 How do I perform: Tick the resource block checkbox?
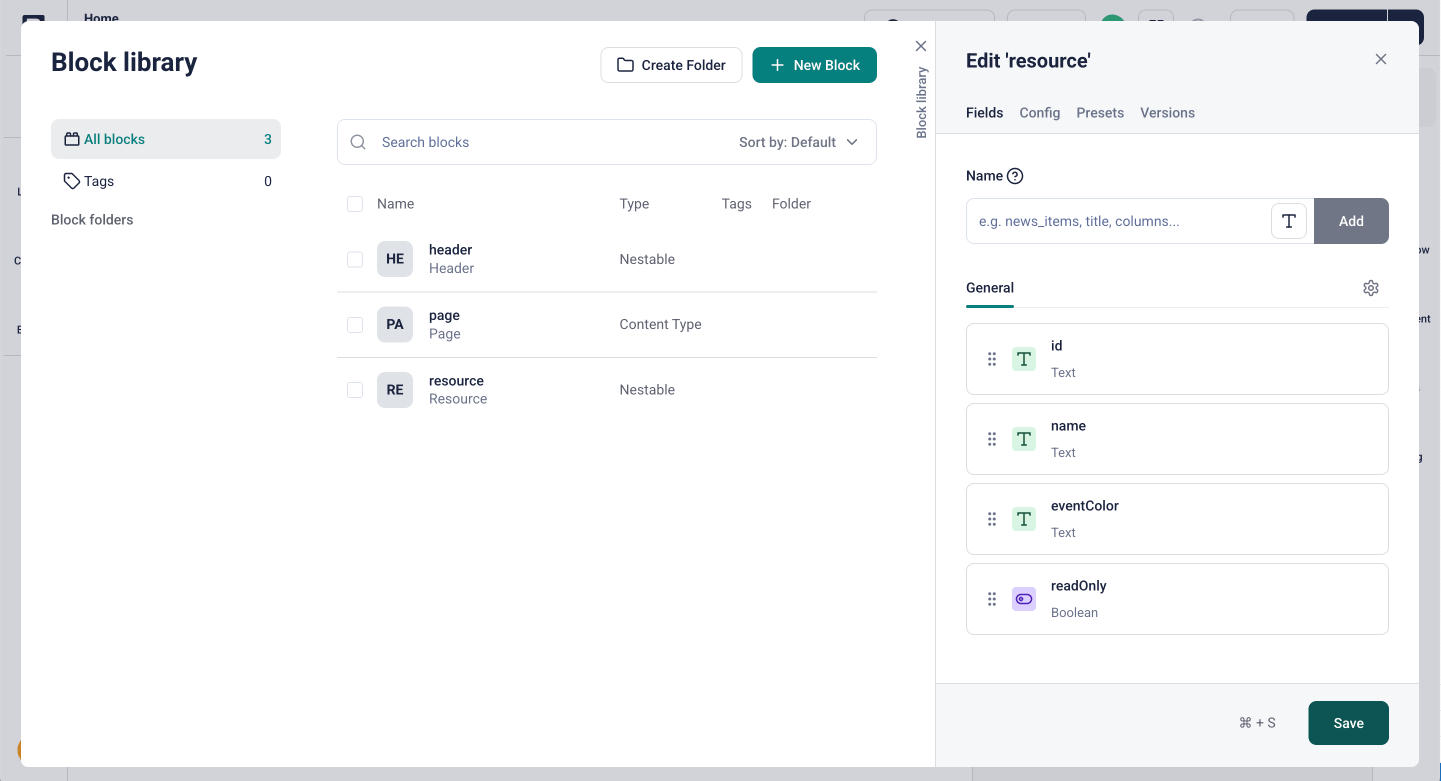coord(355,390)
